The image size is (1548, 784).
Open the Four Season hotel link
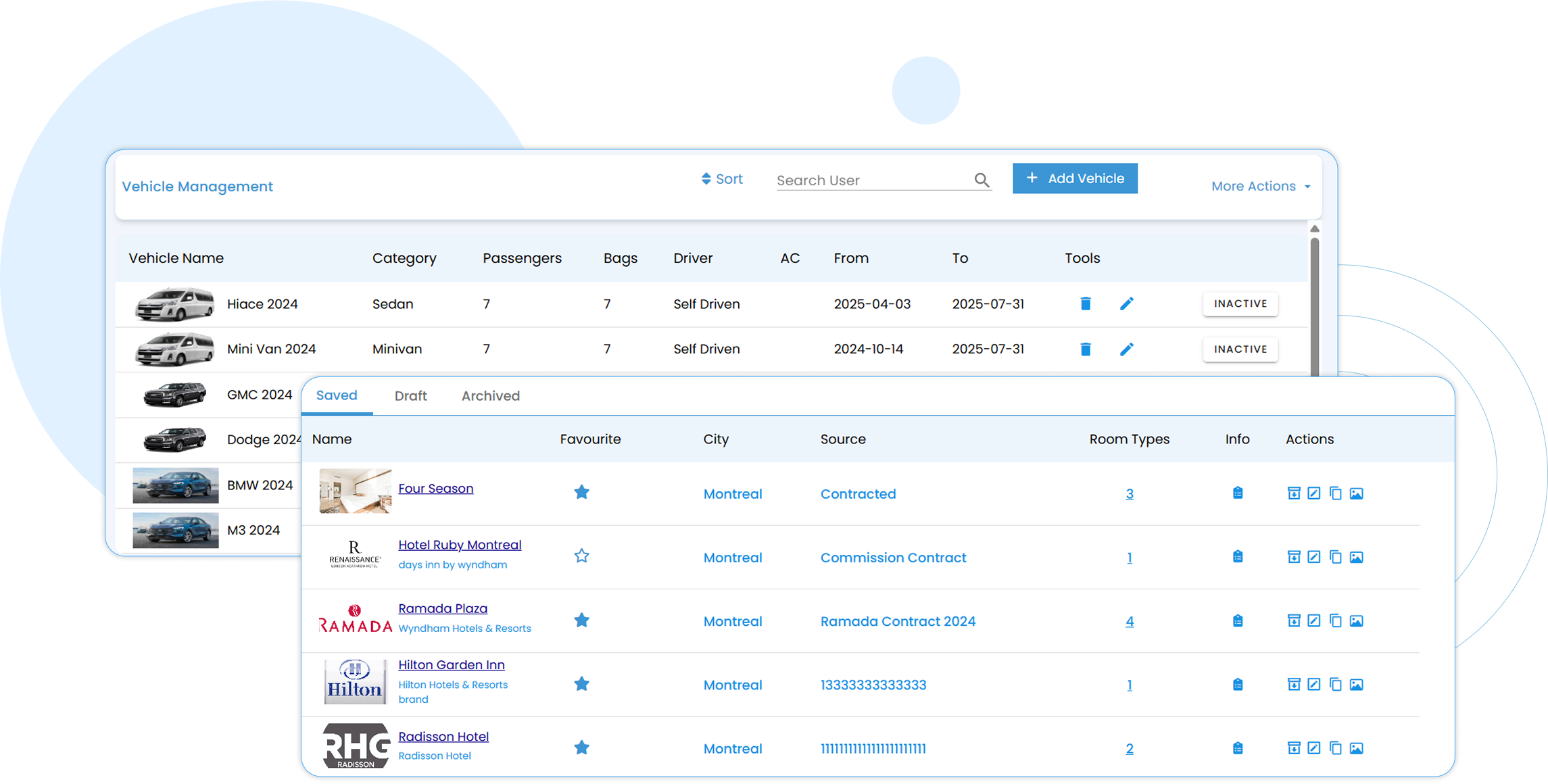[435, 488]
